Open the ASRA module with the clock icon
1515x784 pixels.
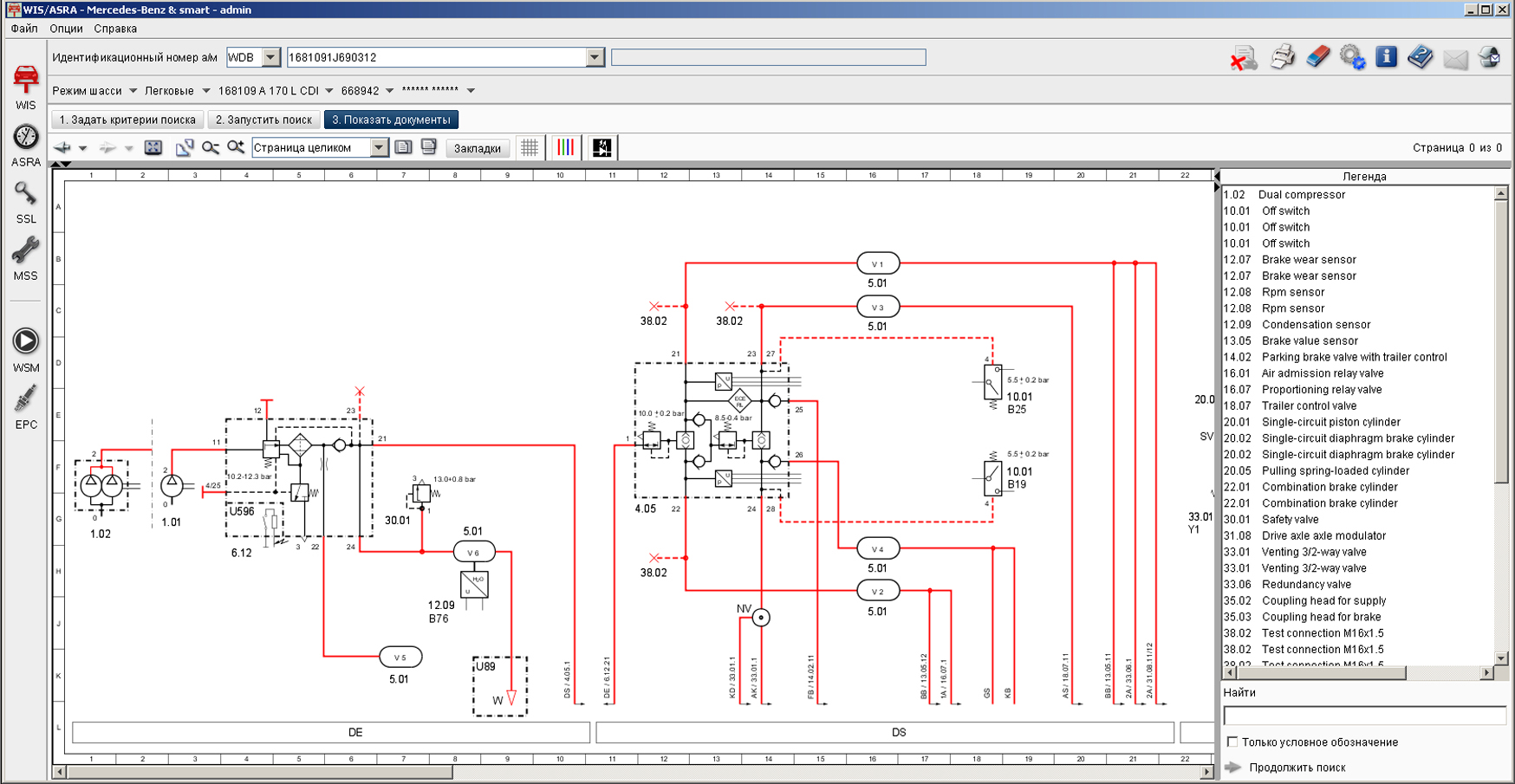tap(26, 144)
